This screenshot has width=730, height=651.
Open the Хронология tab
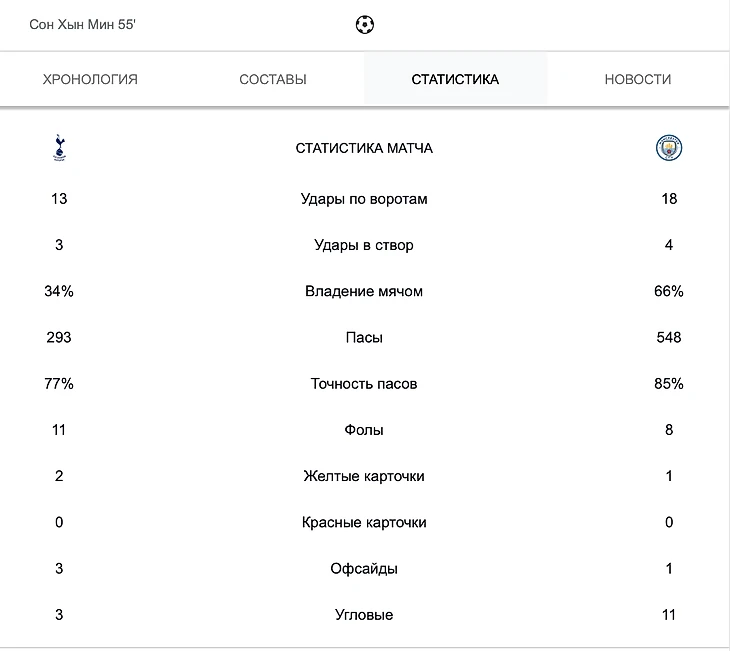tap(90, 79)
